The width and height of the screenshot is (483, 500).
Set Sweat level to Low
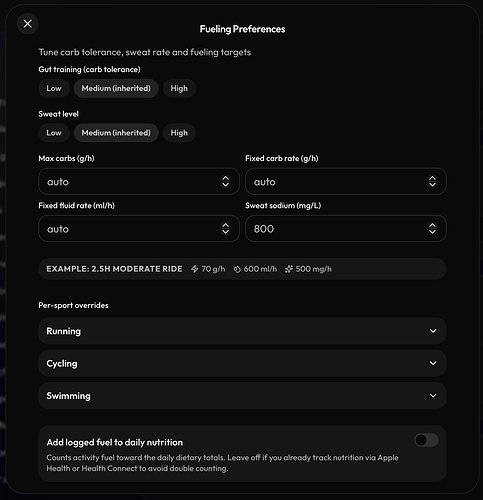click(54, 133)
